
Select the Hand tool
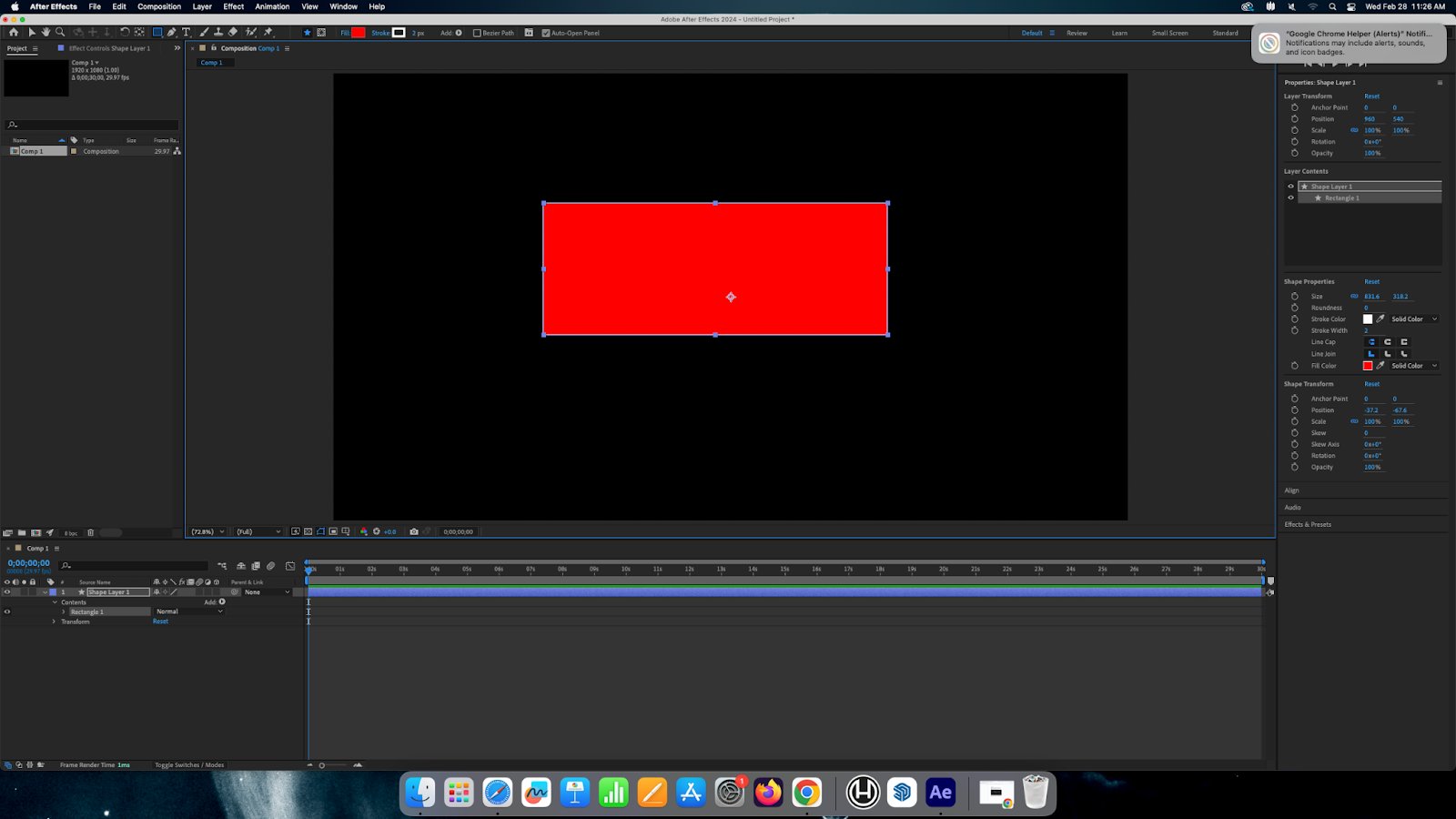[45, 32]
